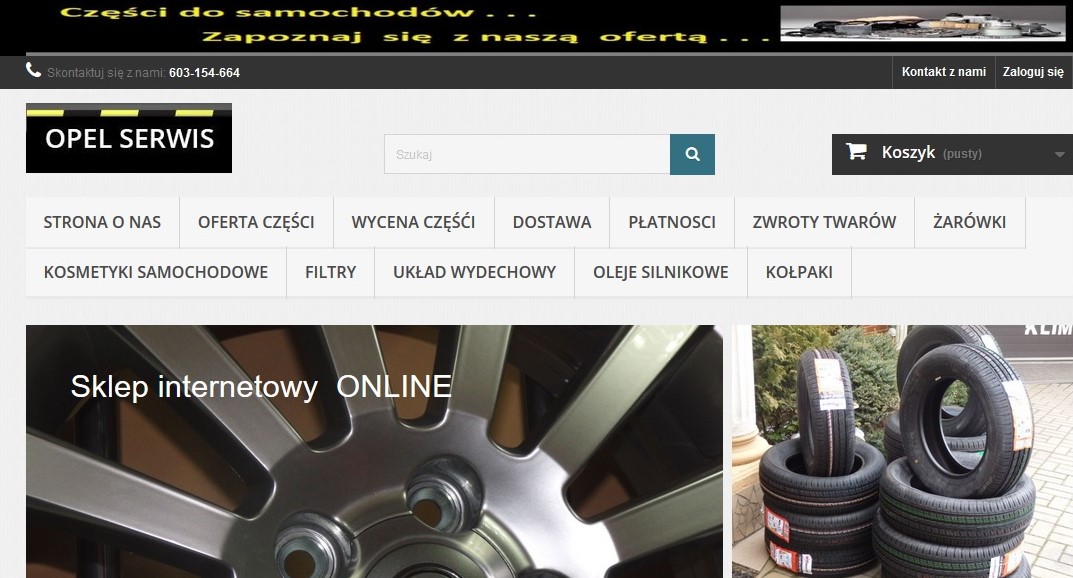Click the Kontakt z nami link
This screenshot has width=1073, height=578.
pyautogui.click(x=943, y=72)
